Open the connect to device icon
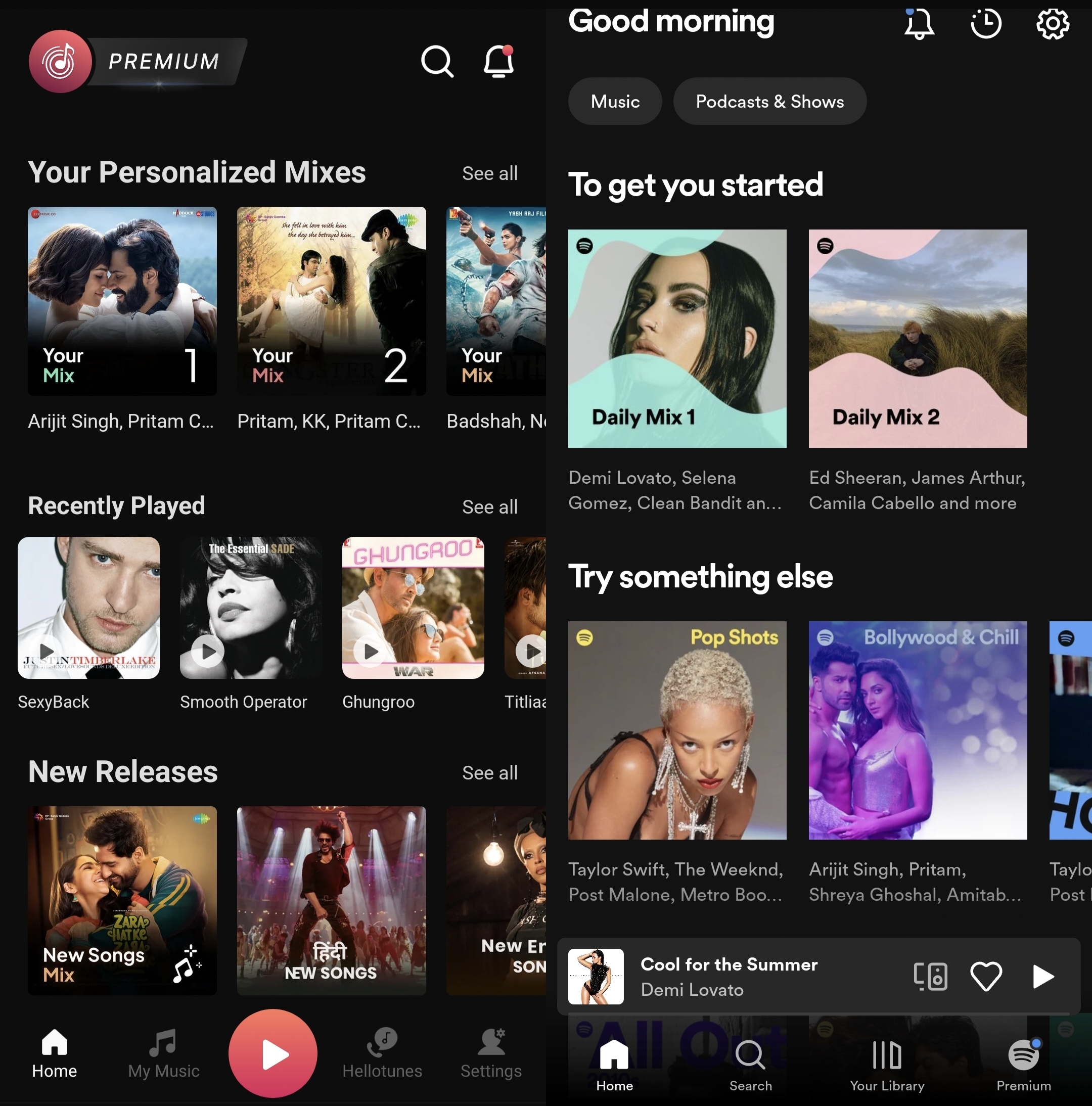1092x1106 pixels. 930,976
